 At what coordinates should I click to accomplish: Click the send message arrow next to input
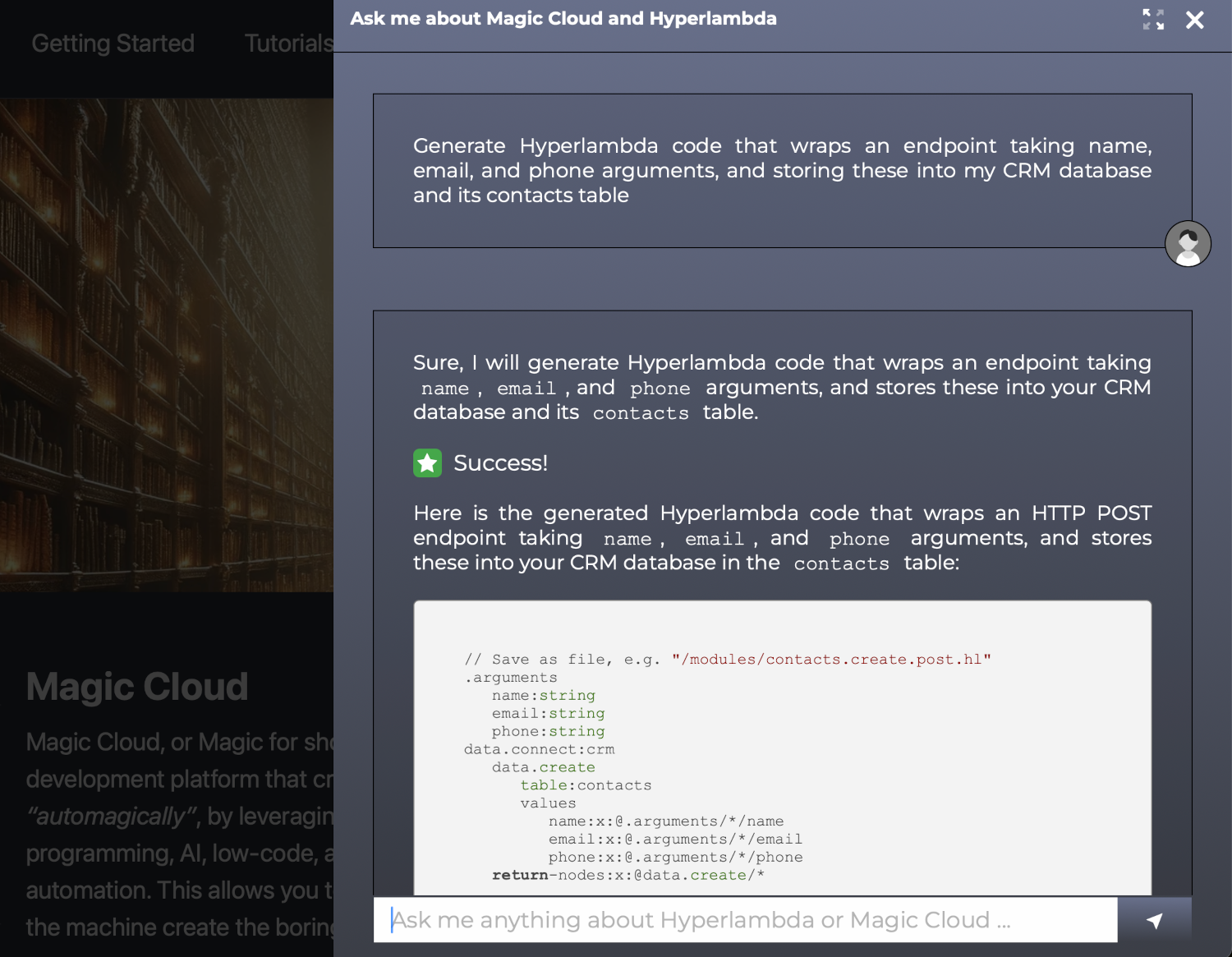[x=1154, y=919]
